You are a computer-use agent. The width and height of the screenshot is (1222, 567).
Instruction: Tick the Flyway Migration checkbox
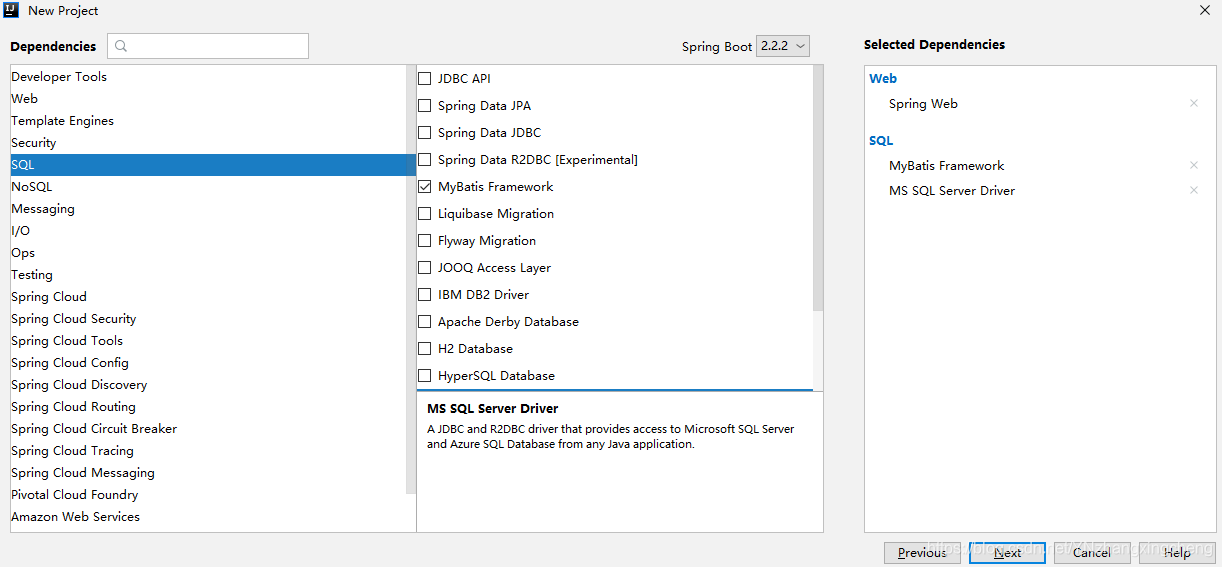point(425,240)
